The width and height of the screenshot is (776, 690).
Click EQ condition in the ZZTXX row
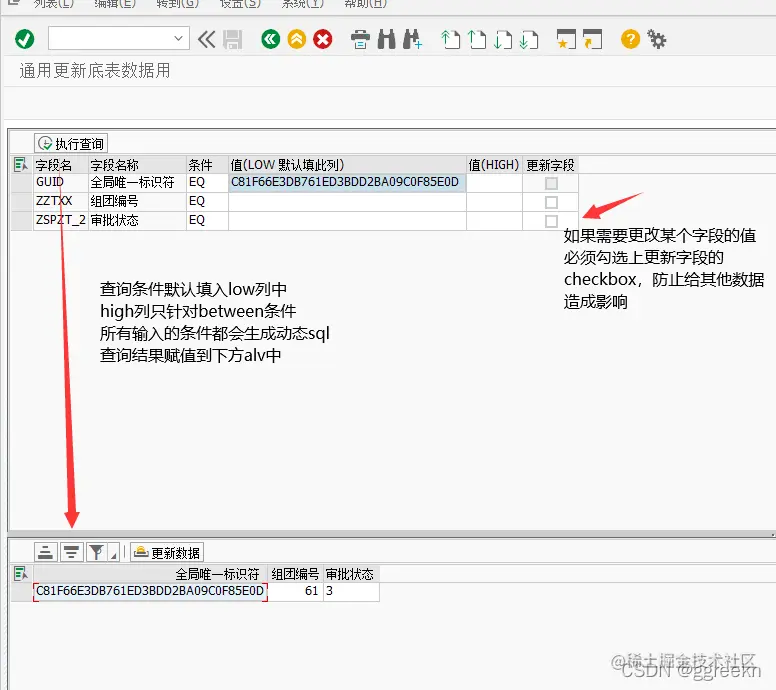207,201
